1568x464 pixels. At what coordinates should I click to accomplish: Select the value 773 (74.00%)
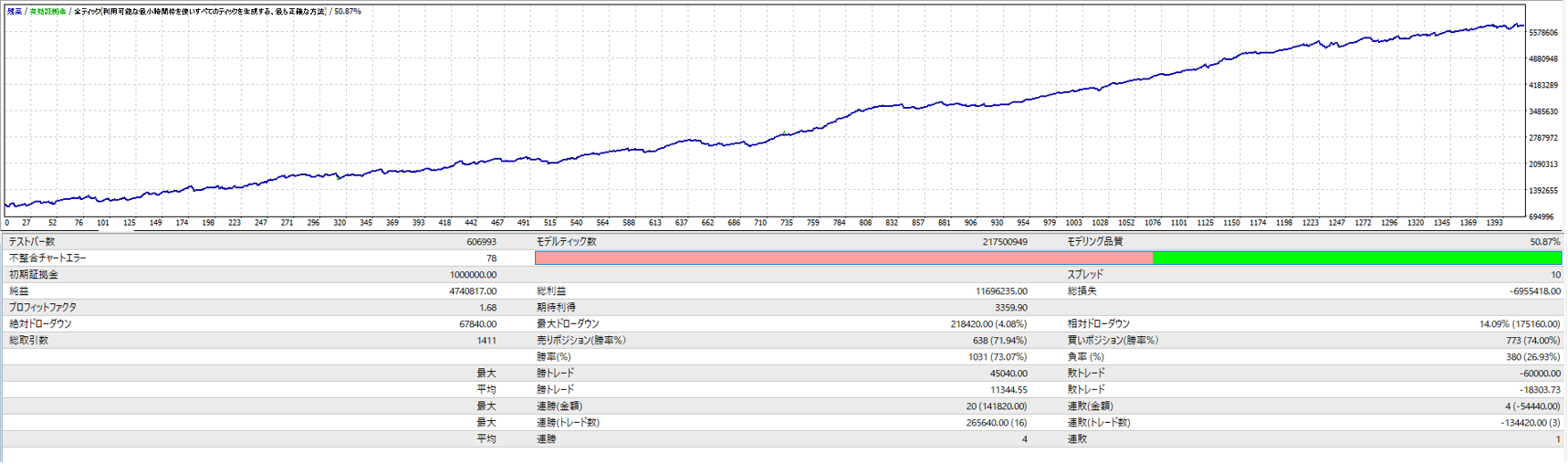(1534, 341)
